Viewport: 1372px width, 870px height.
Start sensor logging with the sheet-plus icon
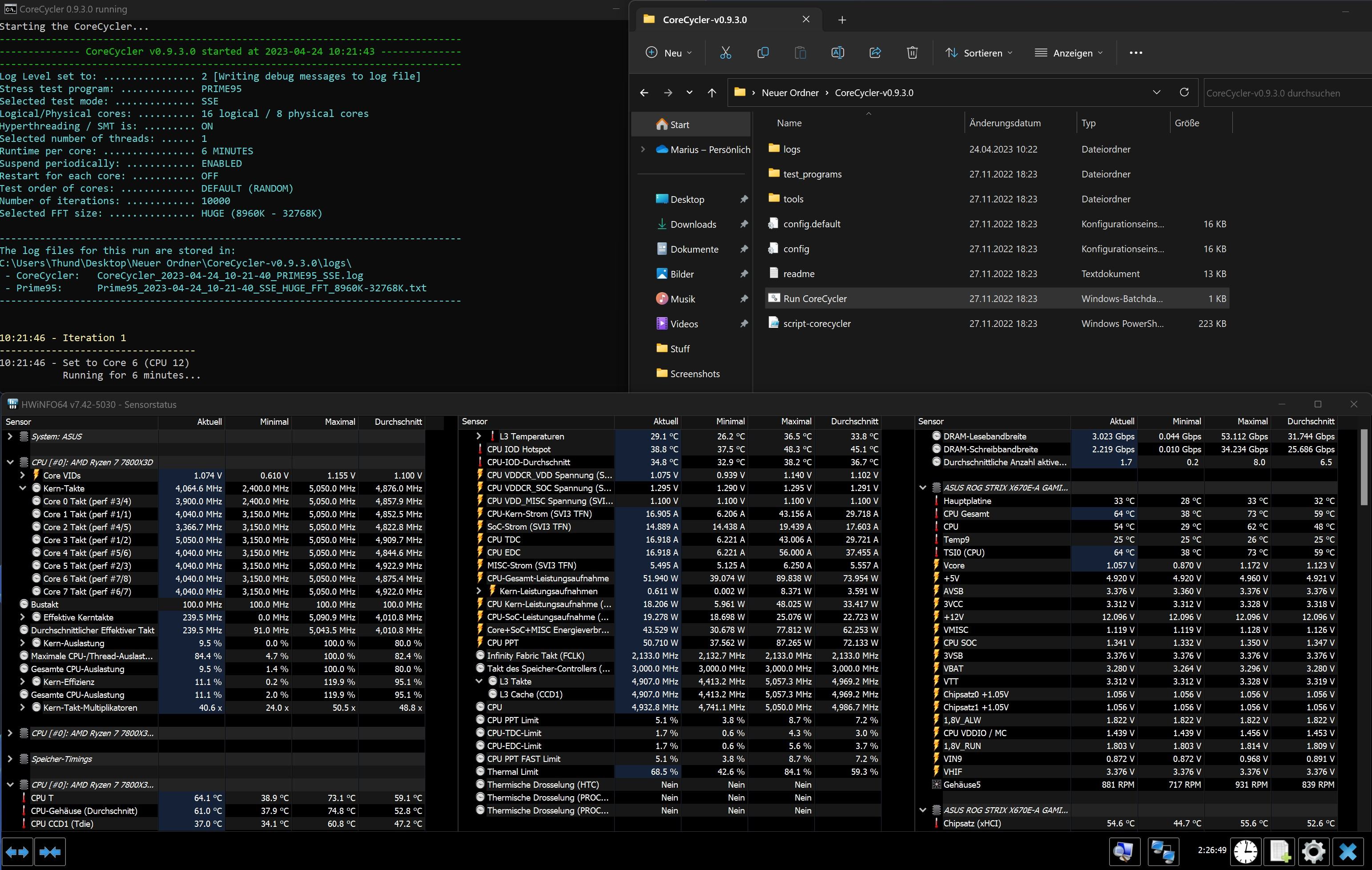(x=1279, y=852)
